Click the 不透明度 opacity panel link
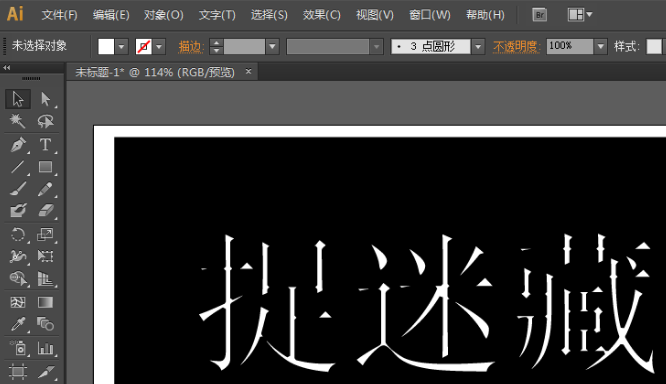The width and height of the screenshot is (666, 384). (x=516, y=46)
